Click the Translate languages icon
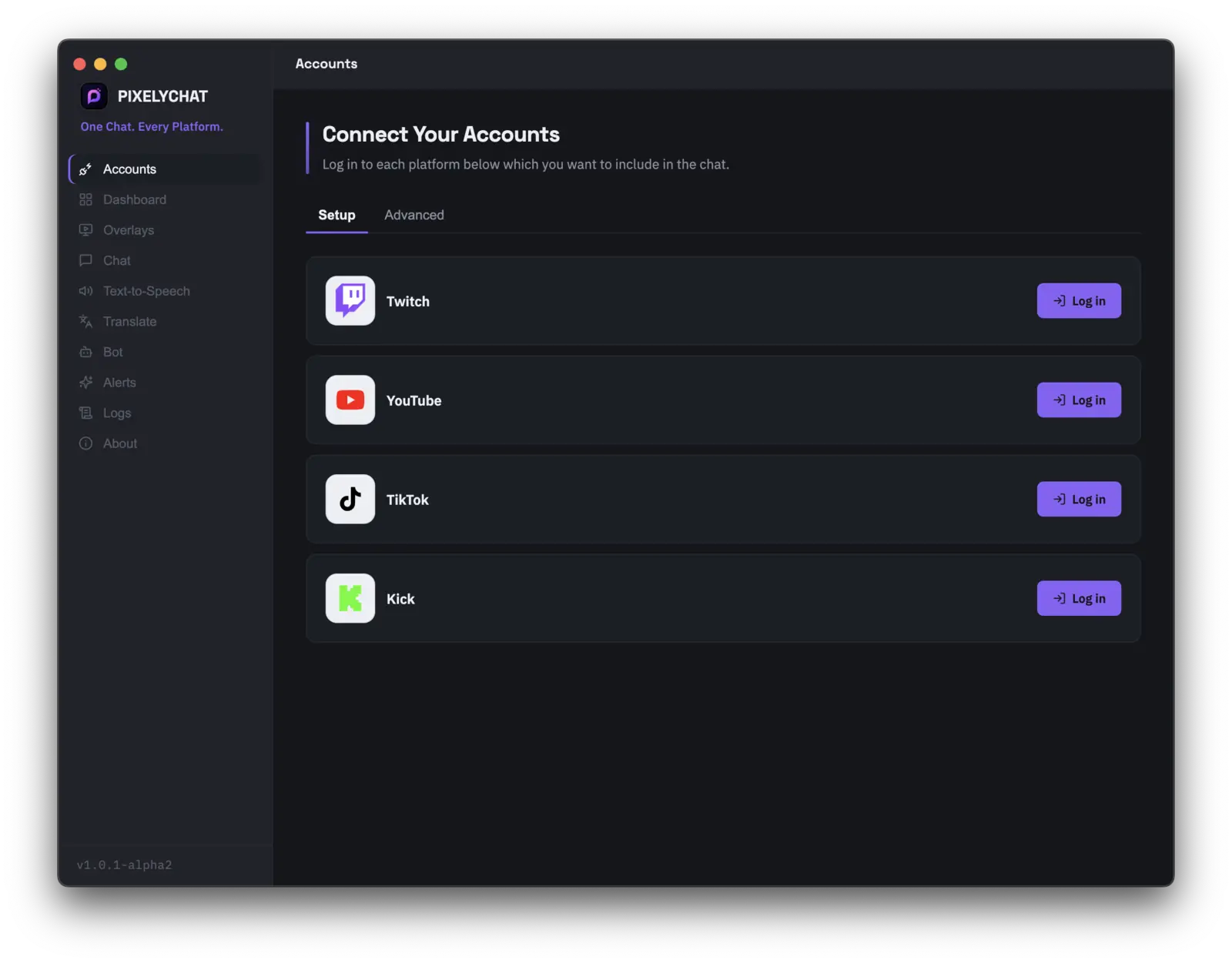This screenshot has width=1232, height=963. [85, 322]
